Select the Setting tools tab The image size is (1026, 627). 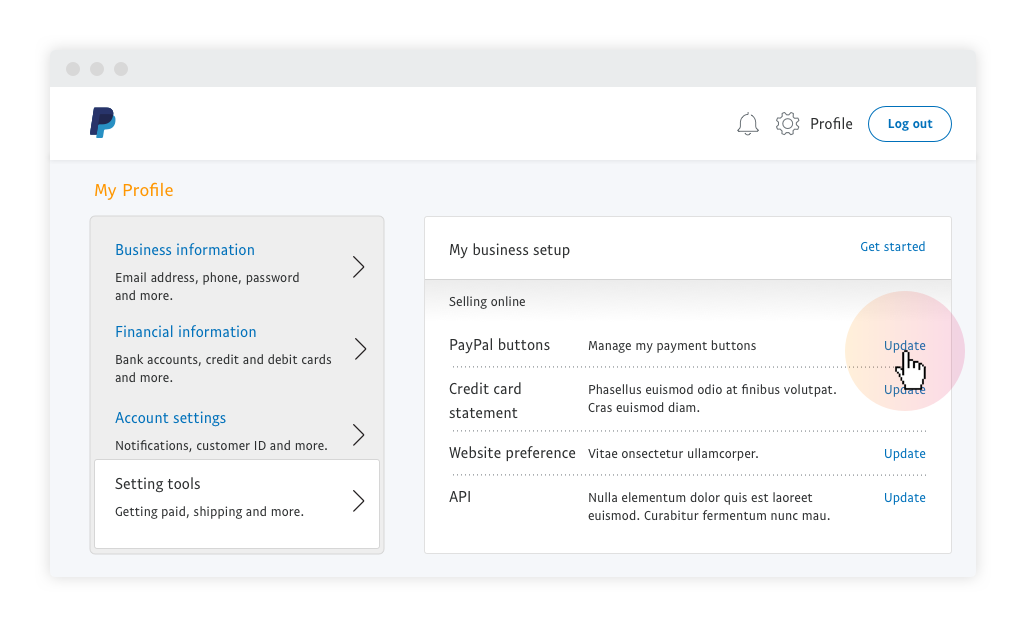coord(158,484)
